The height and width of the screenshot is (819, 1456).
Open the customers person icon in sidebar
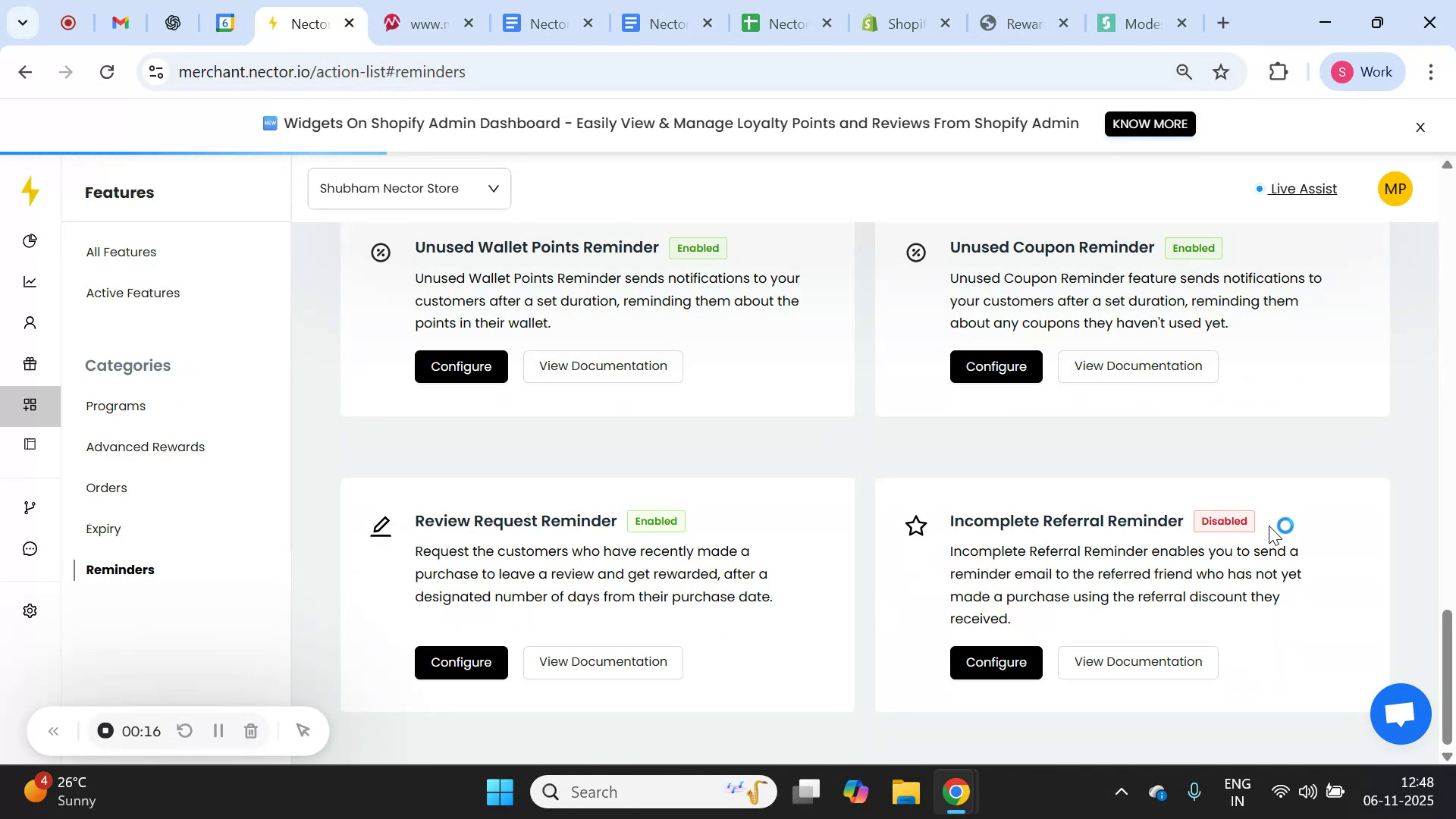tap(30, 322)
